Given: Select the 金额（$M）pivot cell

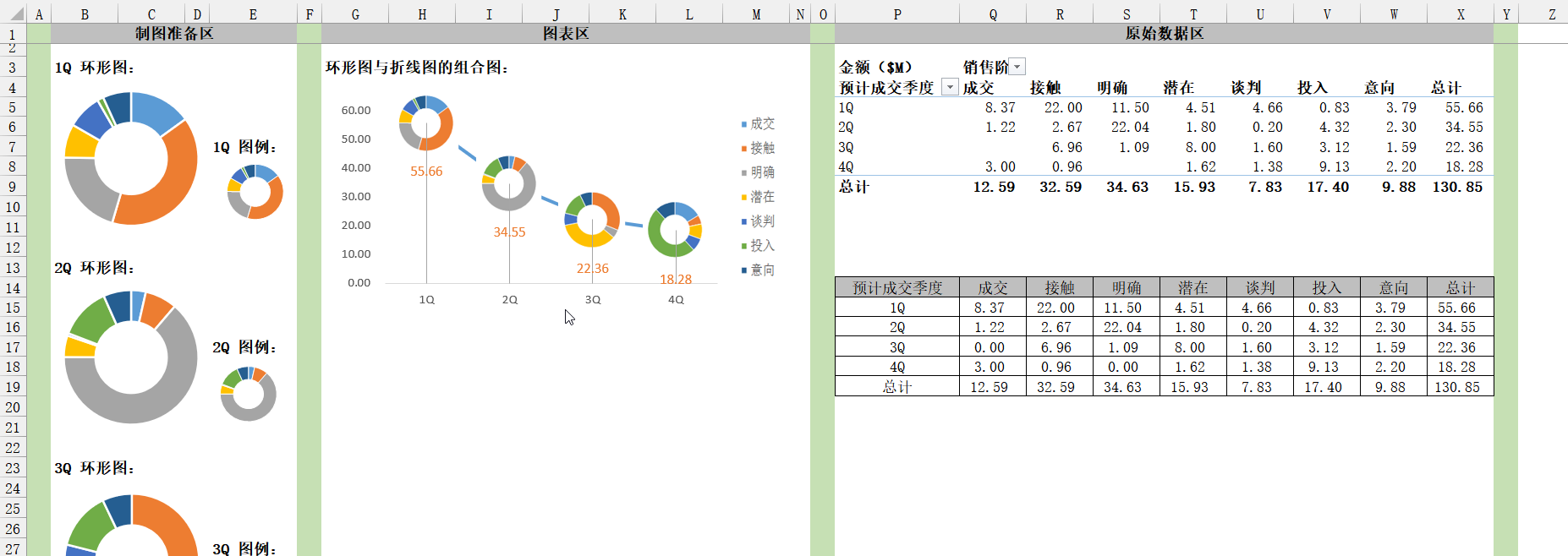Looking at the screenshot, I should [x=875, y=68].
